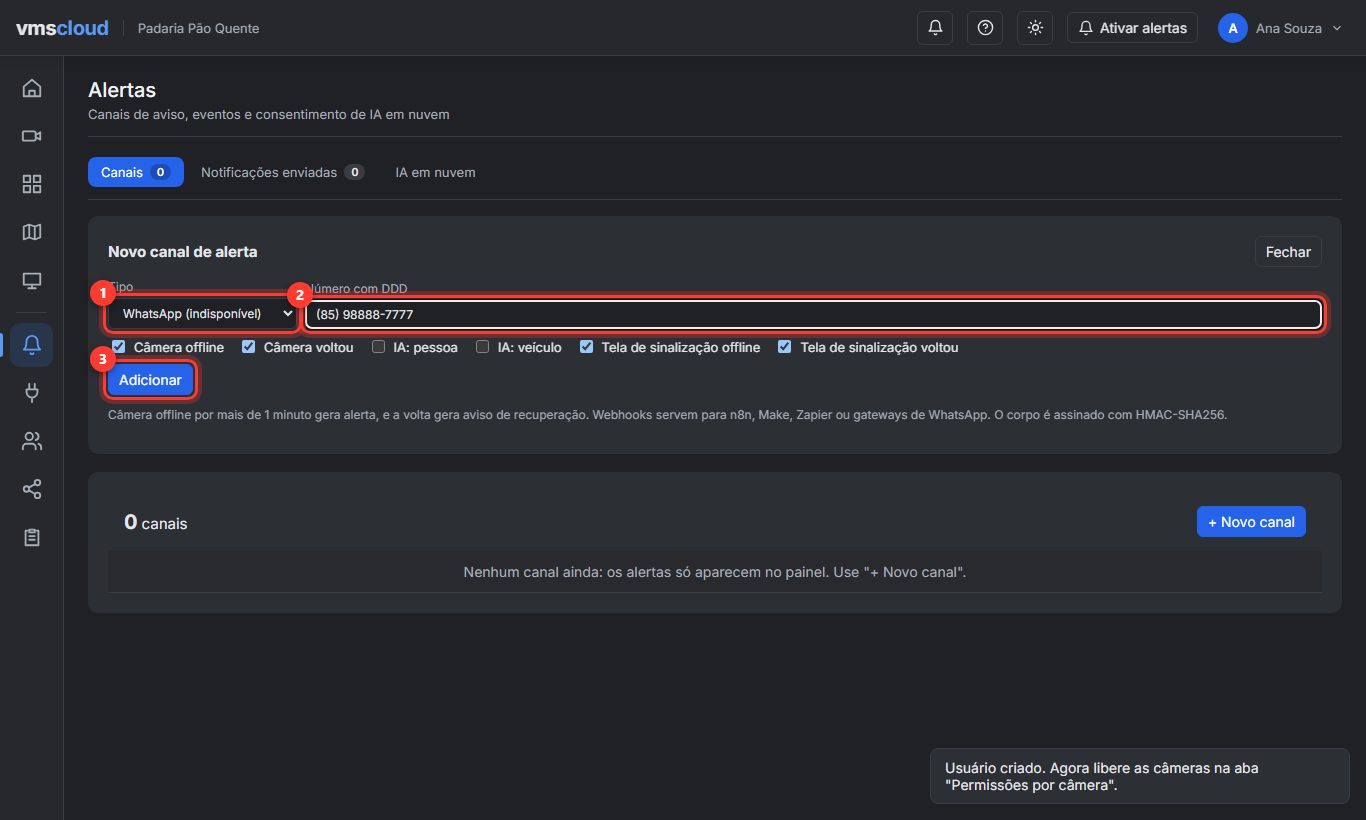Enable the IA: veículo checkbox
Image resolution: width=1366 pixels, height=820 pixels.
tap(482, 347)
